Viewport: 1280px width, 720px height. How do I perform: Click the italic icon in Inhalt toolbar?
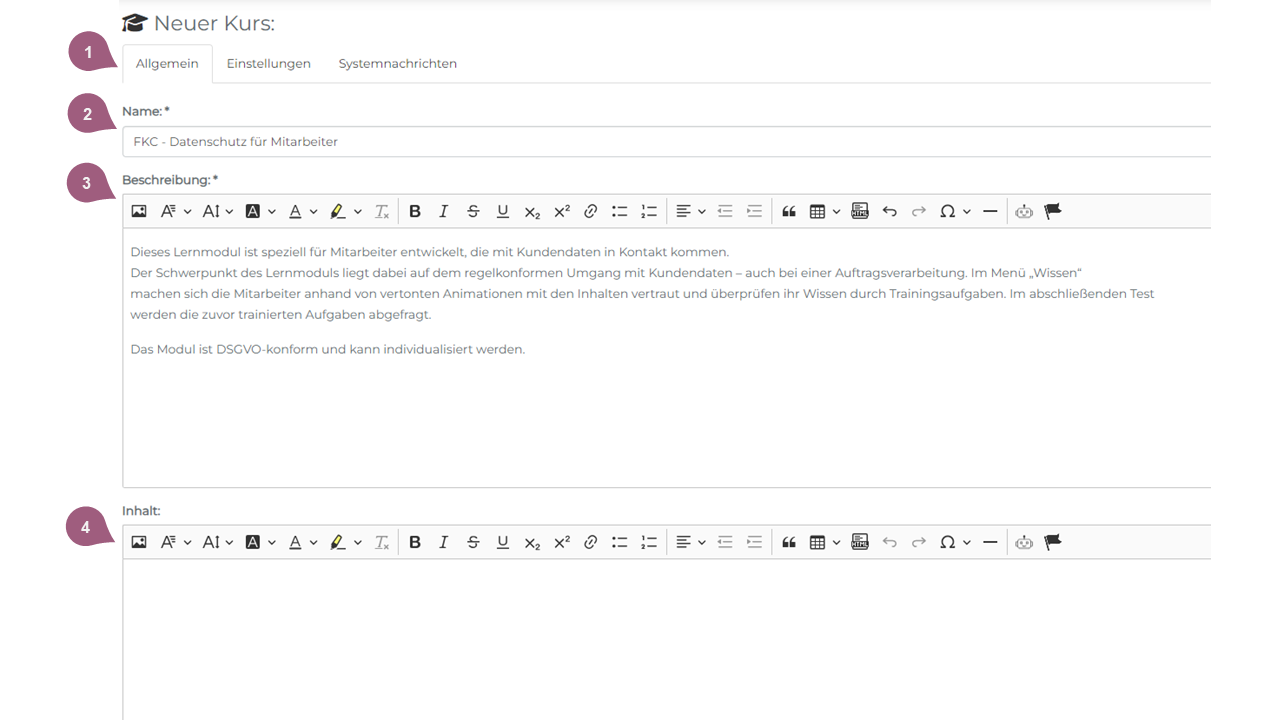tap(444, 542)
